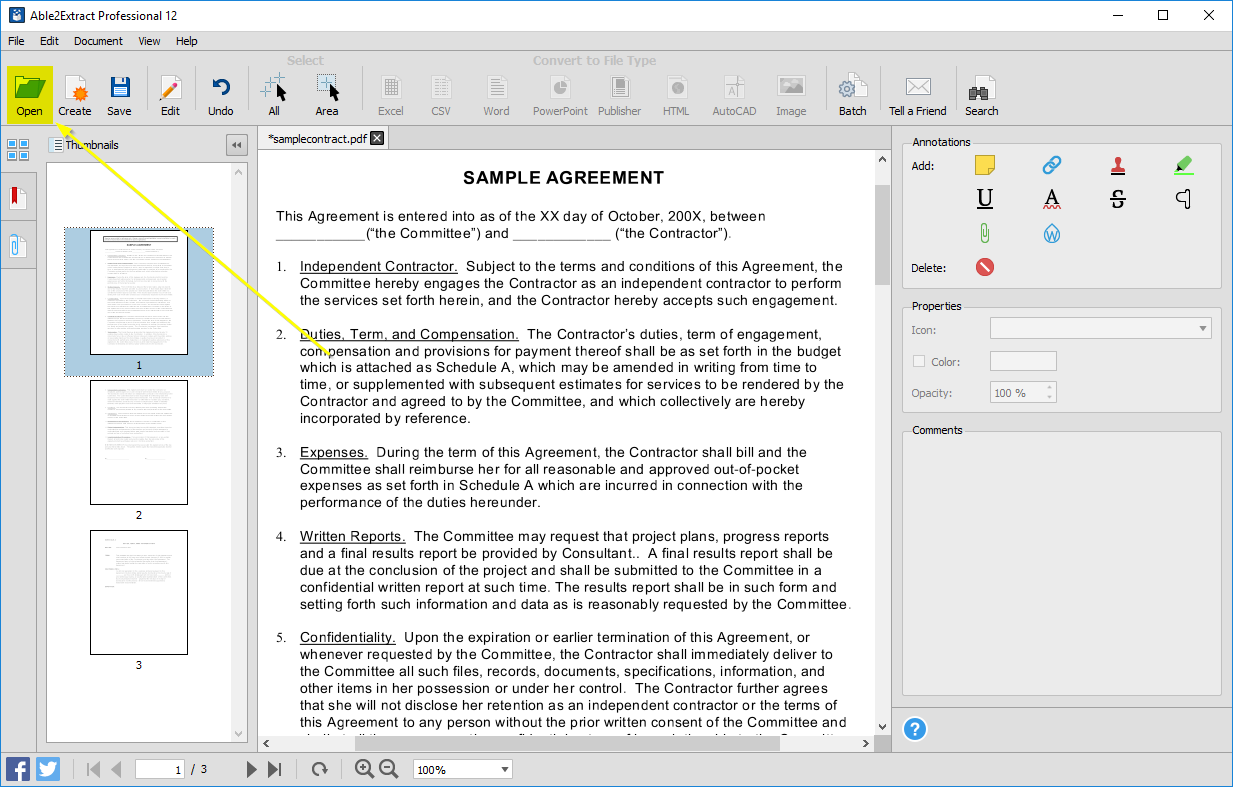This screenshot has width=1233, height=787.
Task: Convert to CSV icon
Action: (441, 95)
